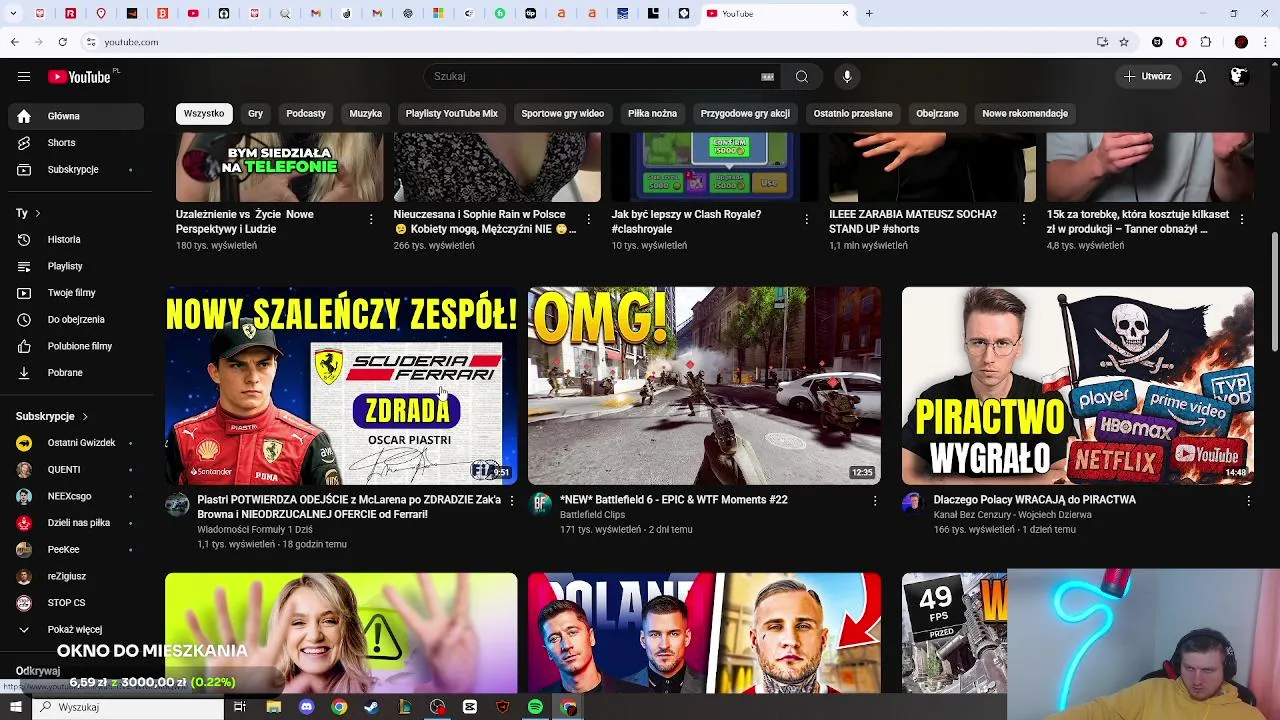Screen dimensions: 1280x720
Task: Expand the Ty section chevron
Action: pyautogui.click(x=38, y=213)
